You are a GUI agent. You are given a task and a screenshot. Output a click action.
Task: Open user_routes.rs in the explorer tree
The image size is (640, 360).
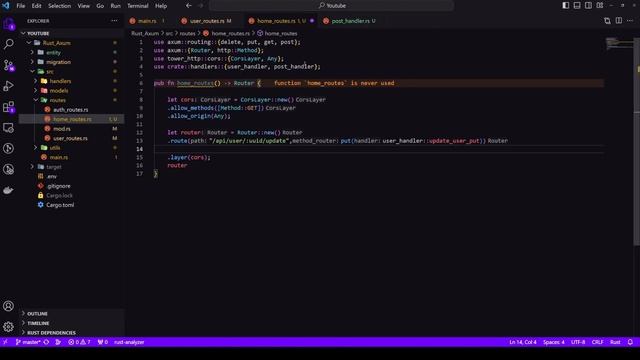tap(71, 138)
